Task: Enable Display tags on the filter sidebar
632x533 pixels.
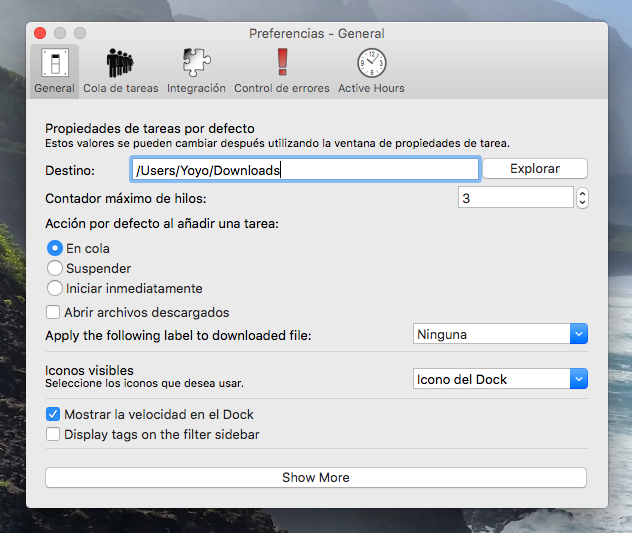Action: tap(54, 434)
